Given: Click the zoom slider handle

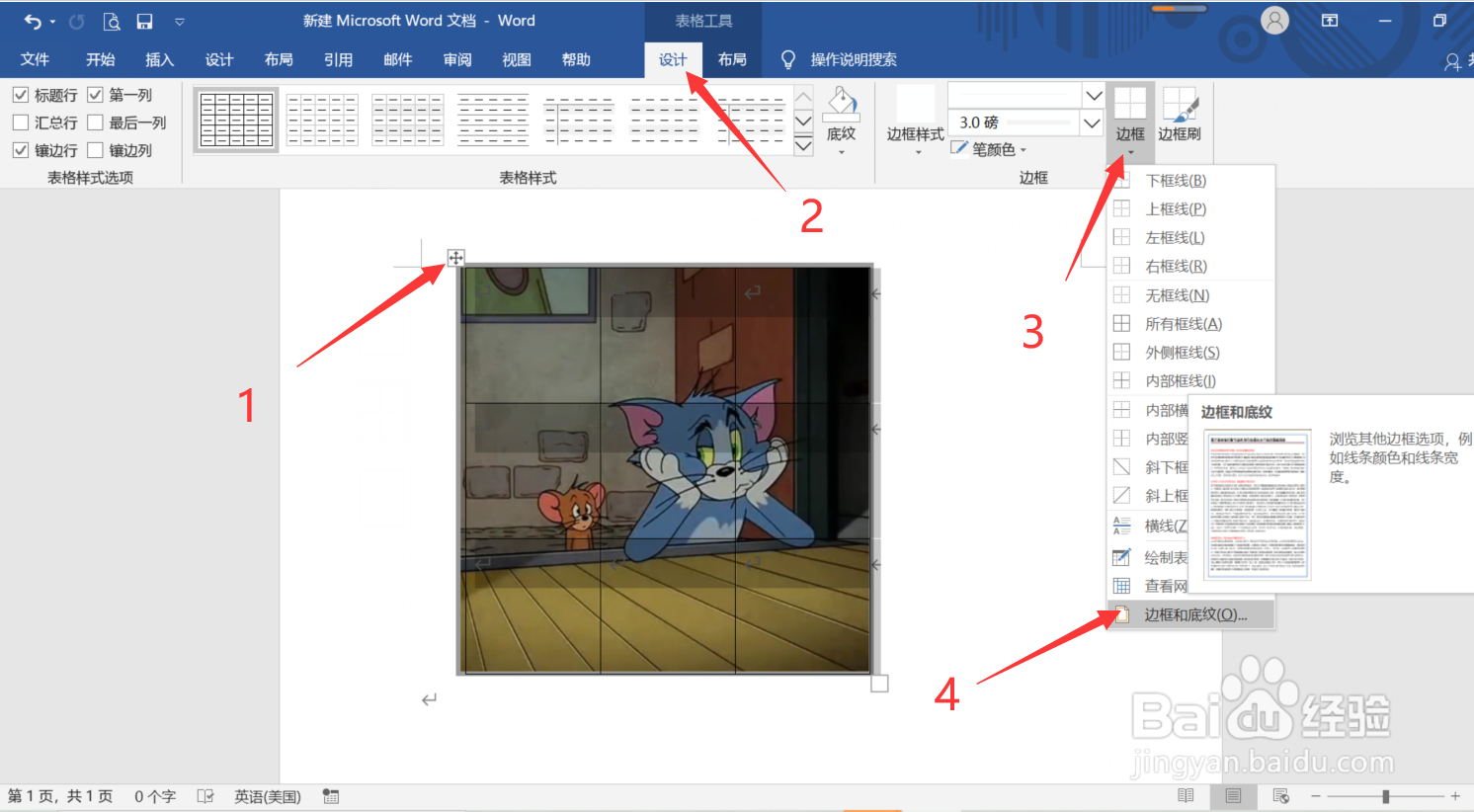Looking at the screenshot, I should click(1386, 796).
